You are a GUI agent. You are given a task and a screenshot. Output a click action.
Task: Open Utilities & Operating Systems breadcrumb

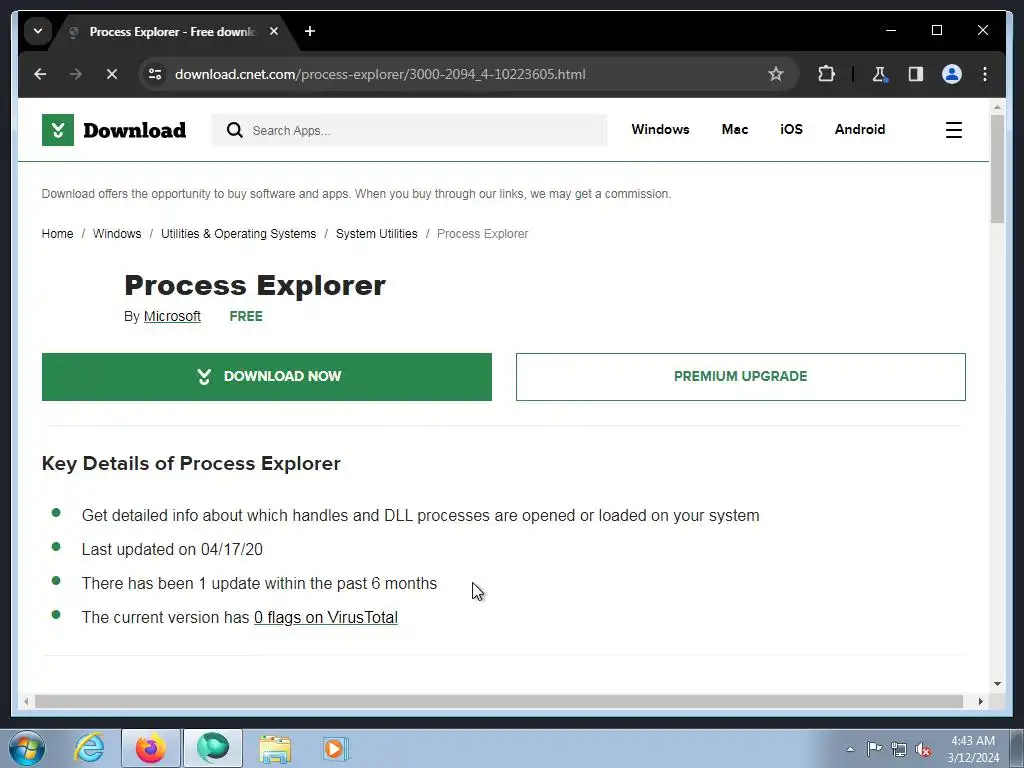click(x=238, y=234)
